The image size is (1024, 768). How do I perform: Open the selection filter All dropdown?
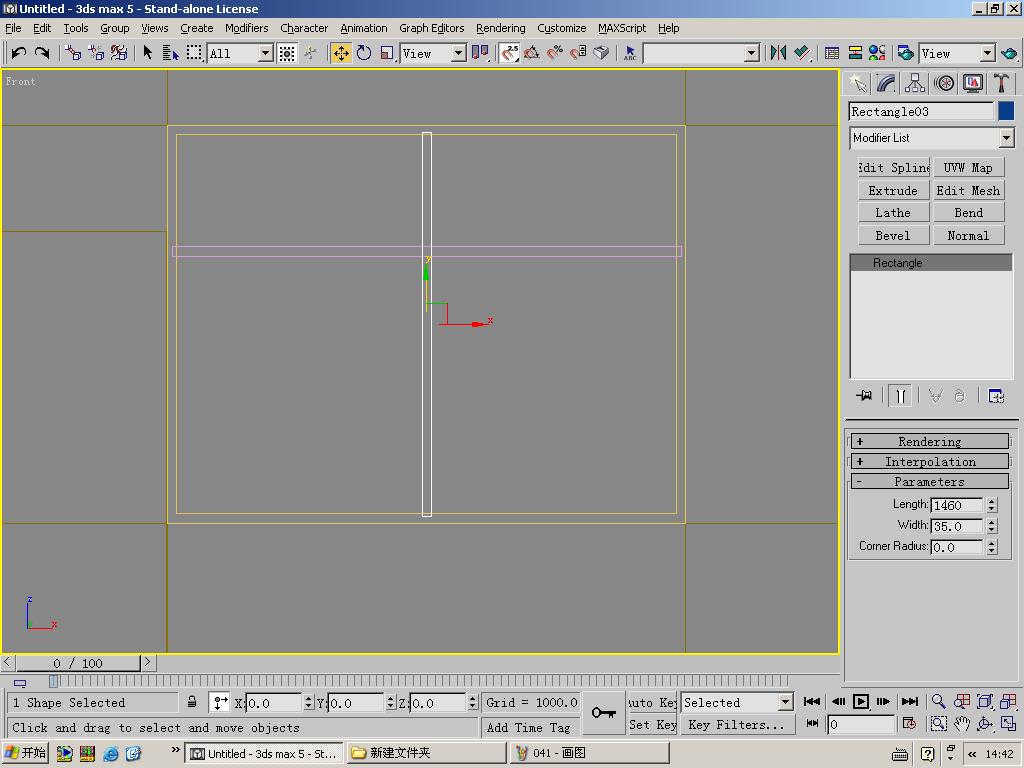[x=265, y=54]
